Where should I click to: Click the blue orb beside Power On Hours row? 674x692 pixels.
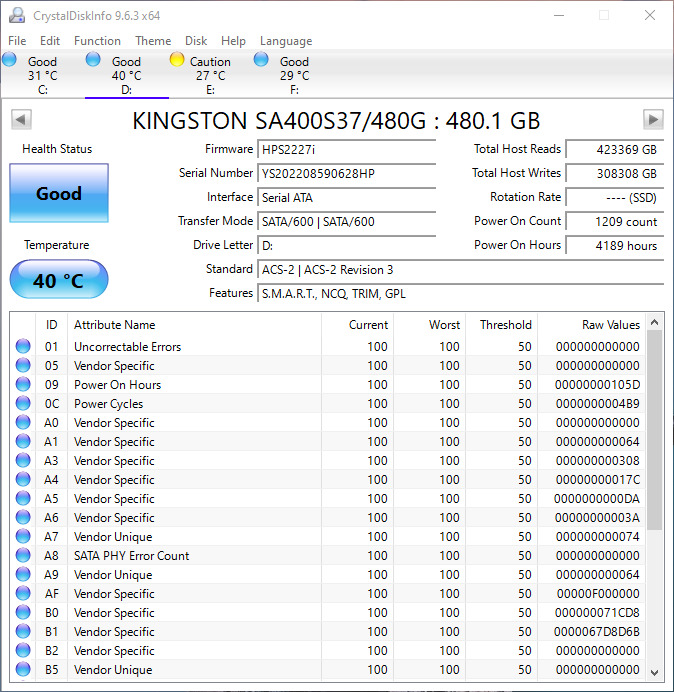coord(23,385)
